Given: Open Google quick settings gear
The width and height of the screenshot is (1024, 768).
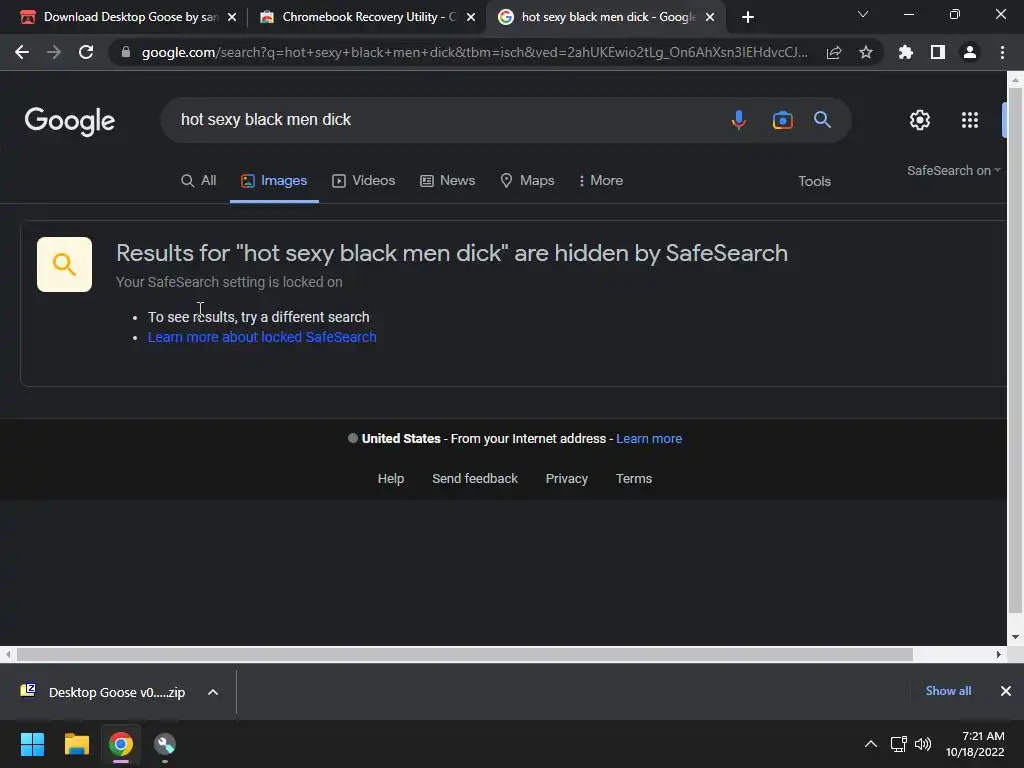Looking at the screenshot, I should 920,120.
